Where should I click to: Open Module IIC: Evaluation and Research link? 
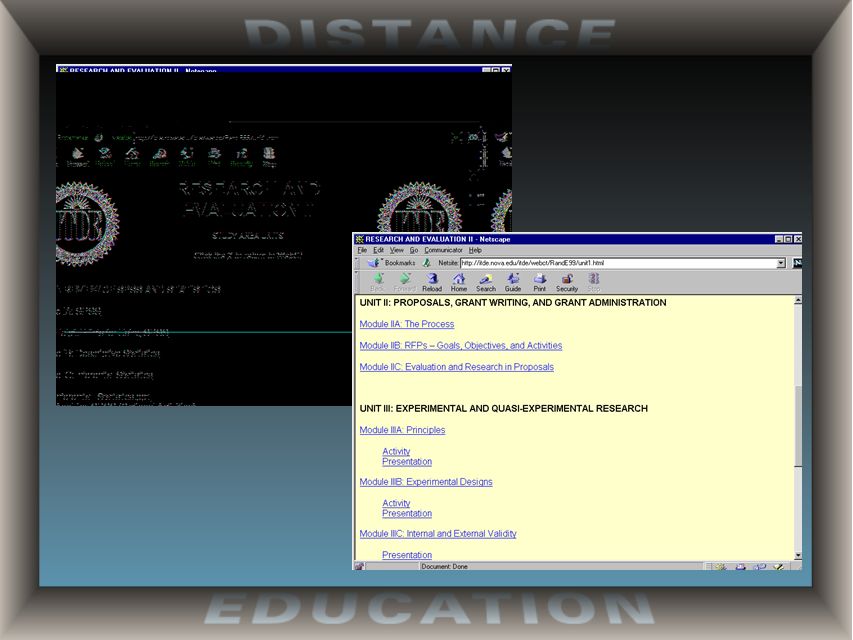(456, 367)
